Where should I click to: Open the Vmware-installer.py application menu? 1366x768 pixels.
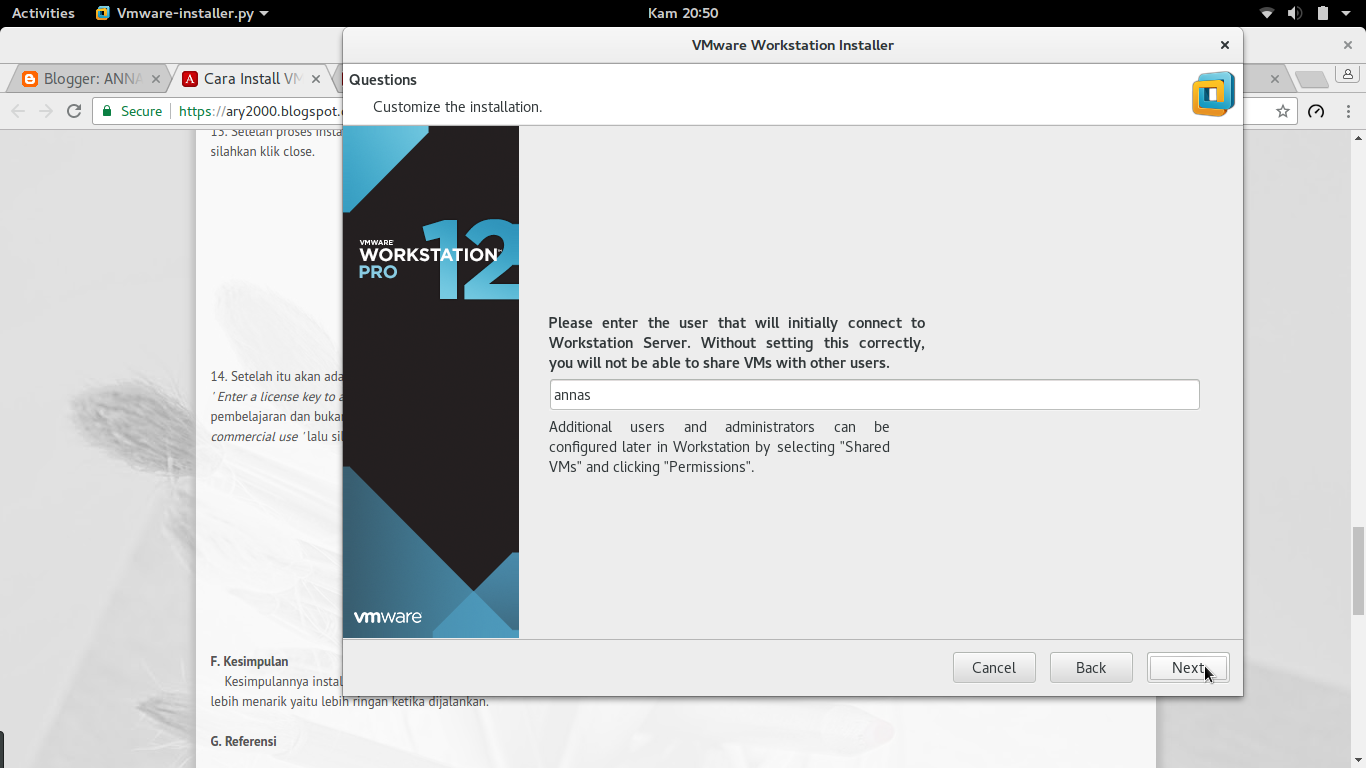pyautogui.click(x=182, y=13)
